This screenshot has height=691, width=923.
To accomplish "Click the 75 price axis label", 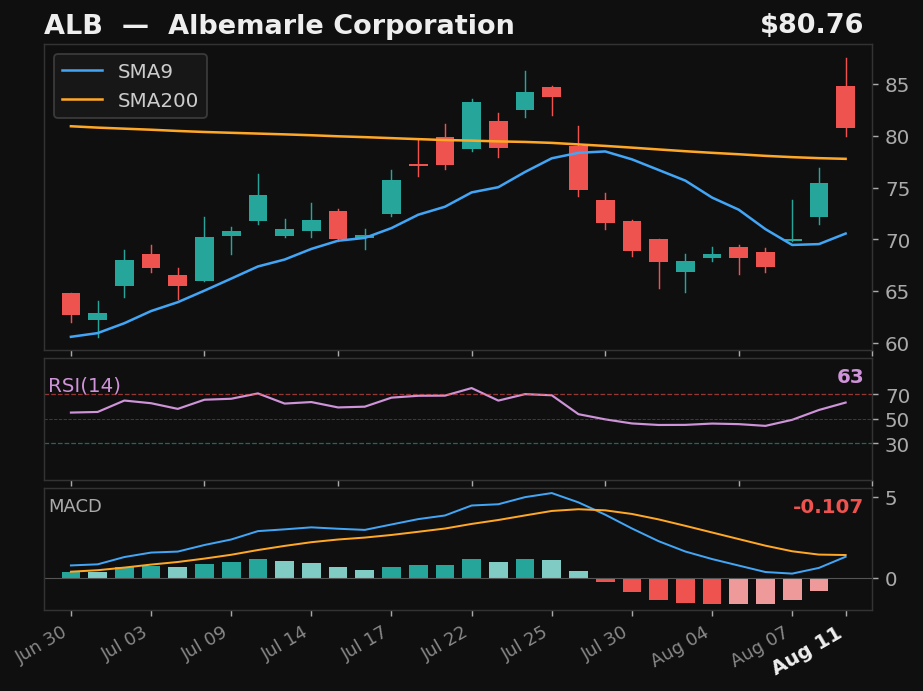I will tap(897, 189).
